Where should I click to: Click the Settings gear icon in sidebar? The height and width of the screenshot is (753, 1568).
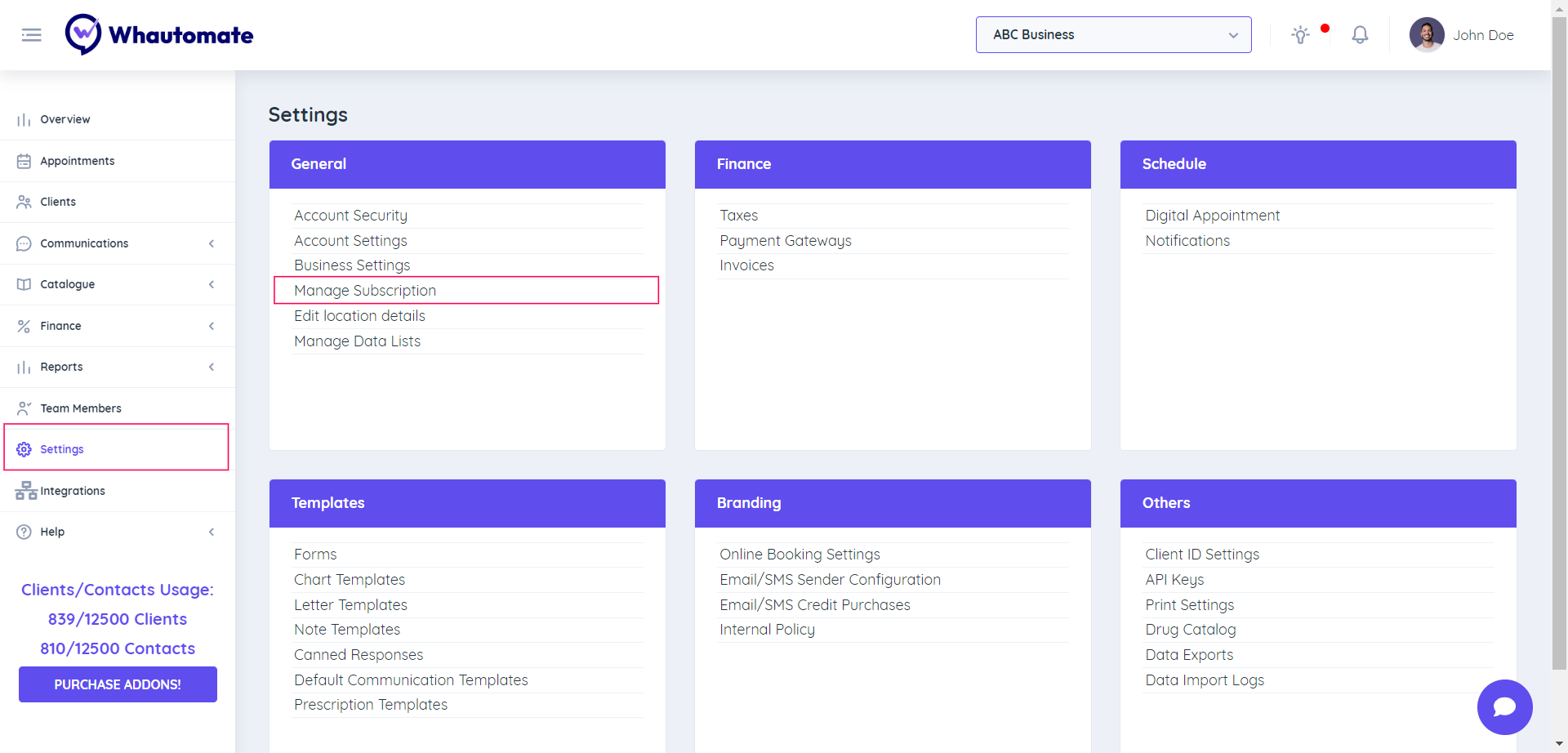(24, 449)
